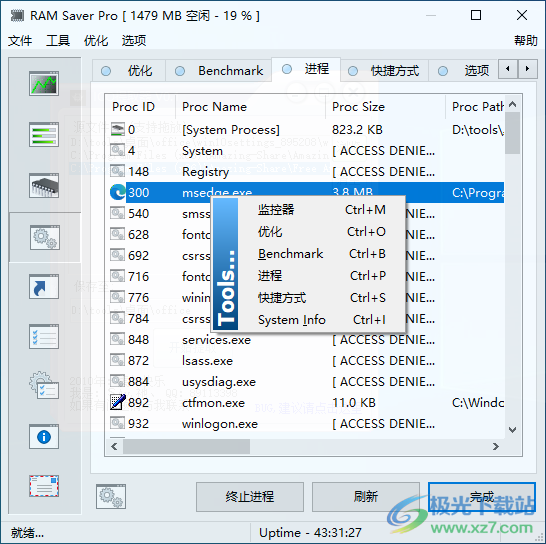546x544 pixels.
Task: Click the gears icon beside 终止进程 button
Action: click(111, 496)
